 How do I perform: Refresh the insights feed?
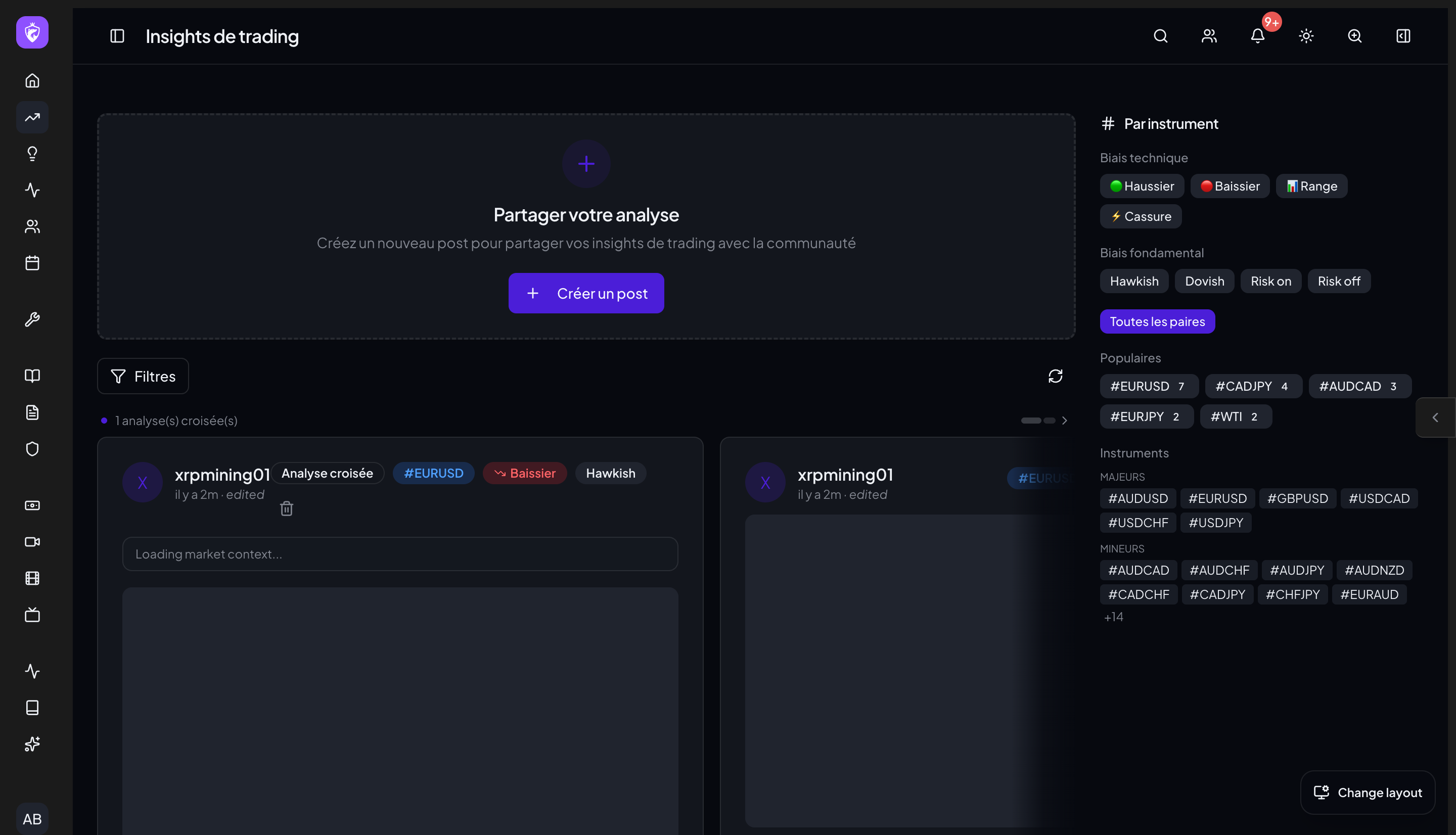coord(1055,376)
